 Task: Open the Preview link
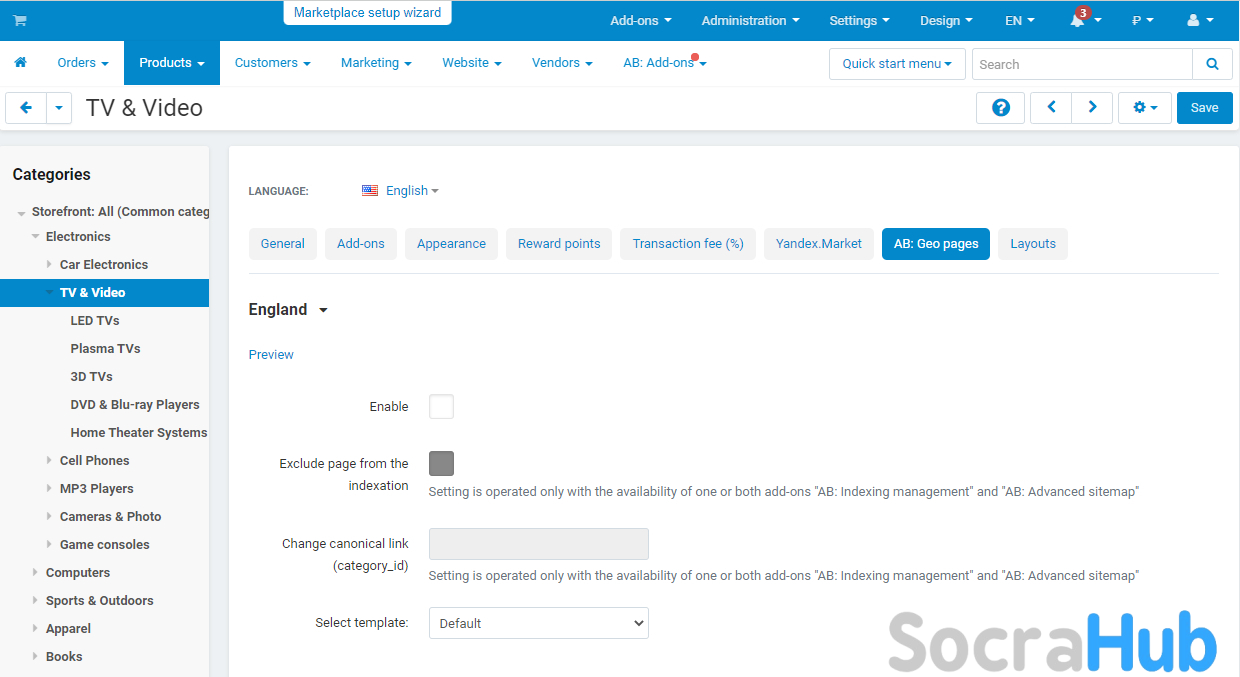[271, 355]
